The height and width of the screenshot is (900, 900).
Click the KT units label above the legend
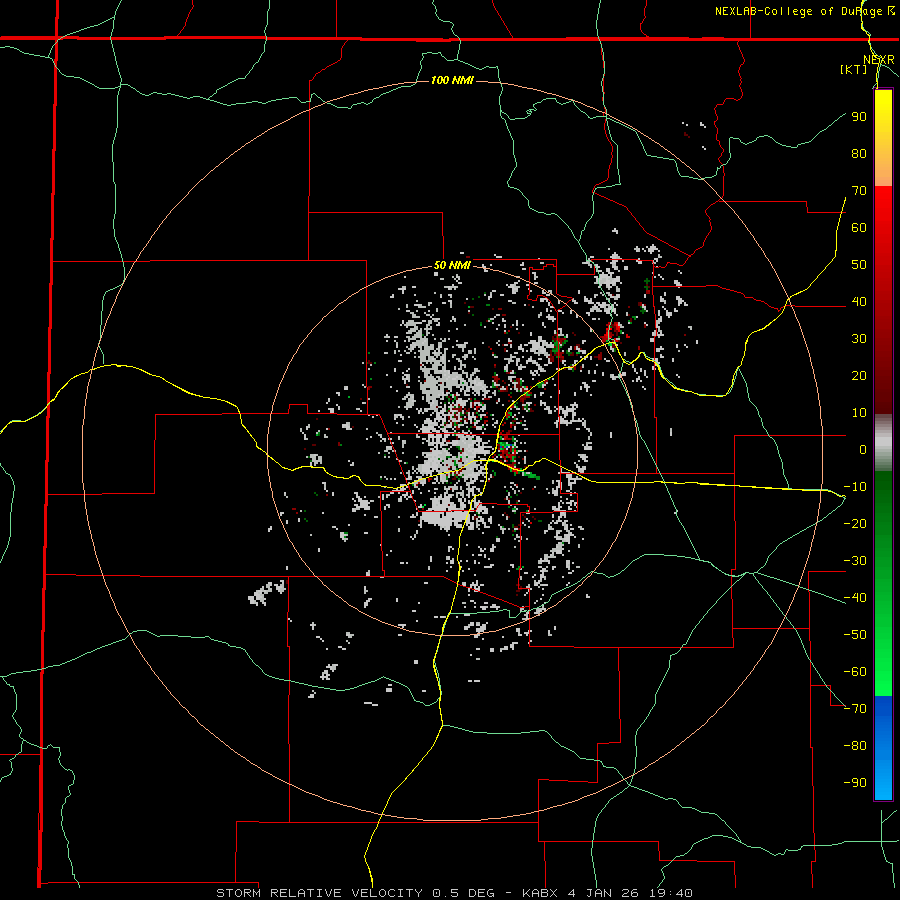[x=854, y=69]
